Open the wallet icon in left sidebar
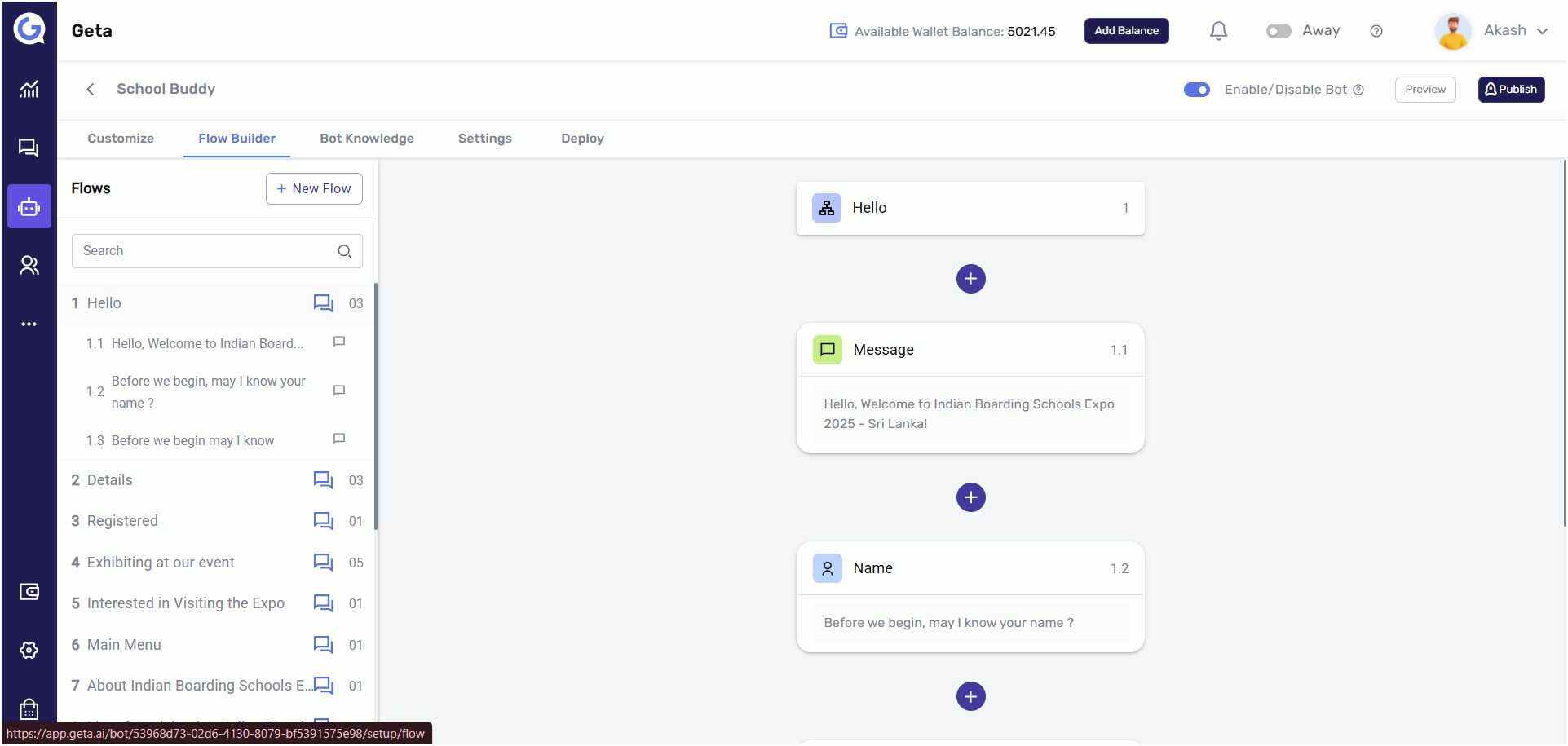The width and height of the screenshot is (1568, 746). (x=29, y=591)
